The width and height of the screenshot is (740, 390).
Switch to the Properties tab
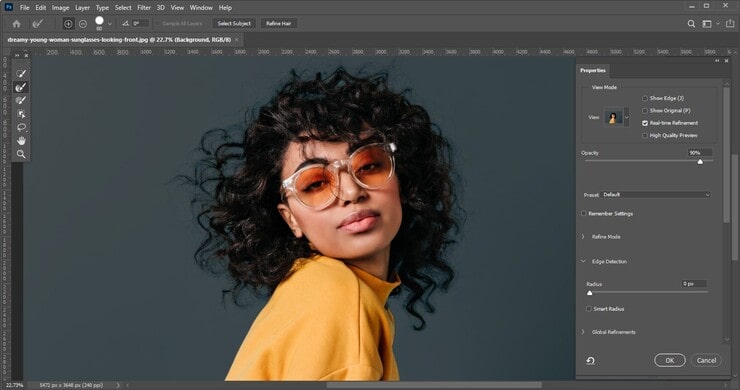(x=593, y=70)
